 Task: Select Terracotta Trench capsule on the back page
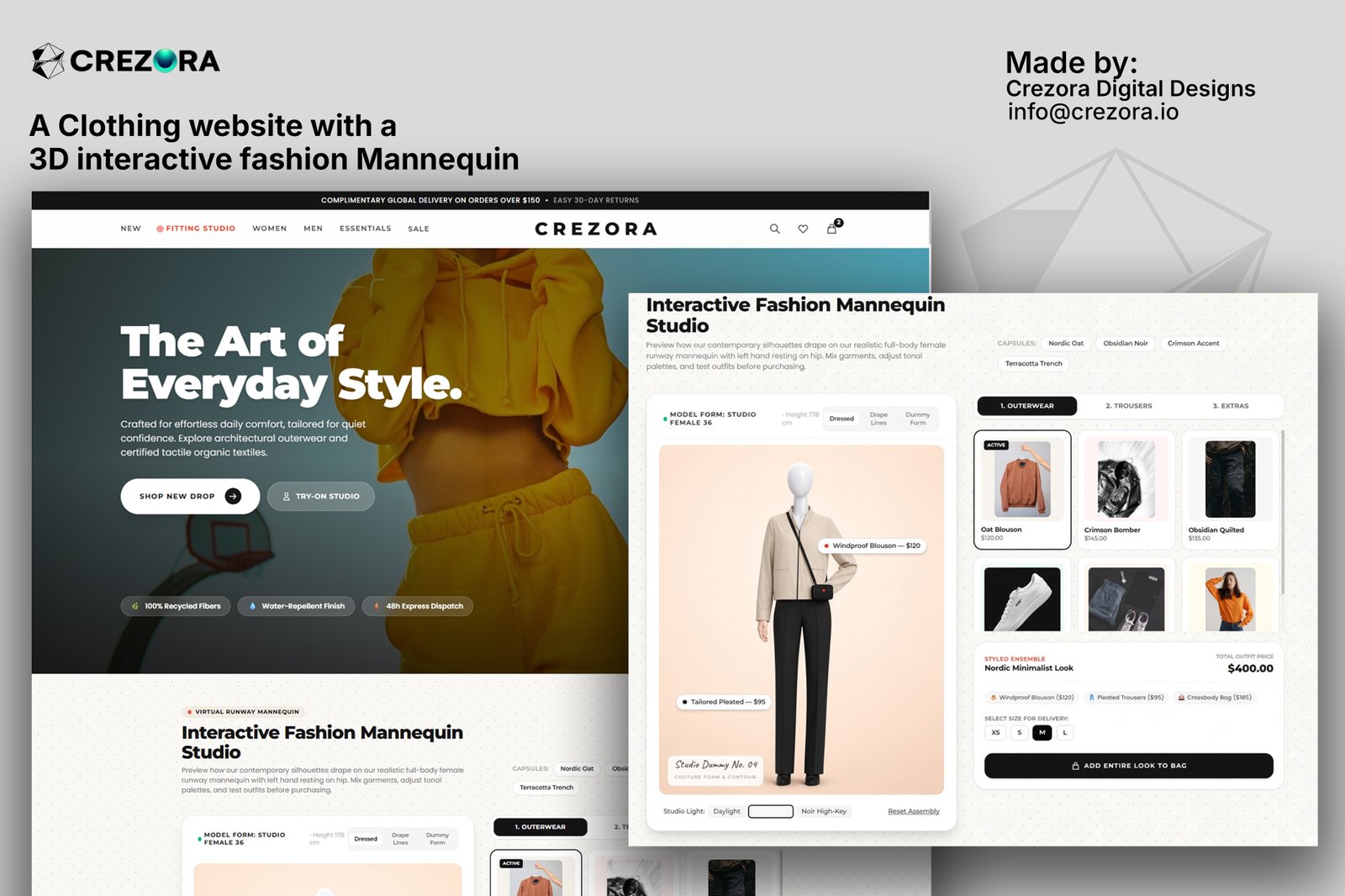click(x=546, y=788)
